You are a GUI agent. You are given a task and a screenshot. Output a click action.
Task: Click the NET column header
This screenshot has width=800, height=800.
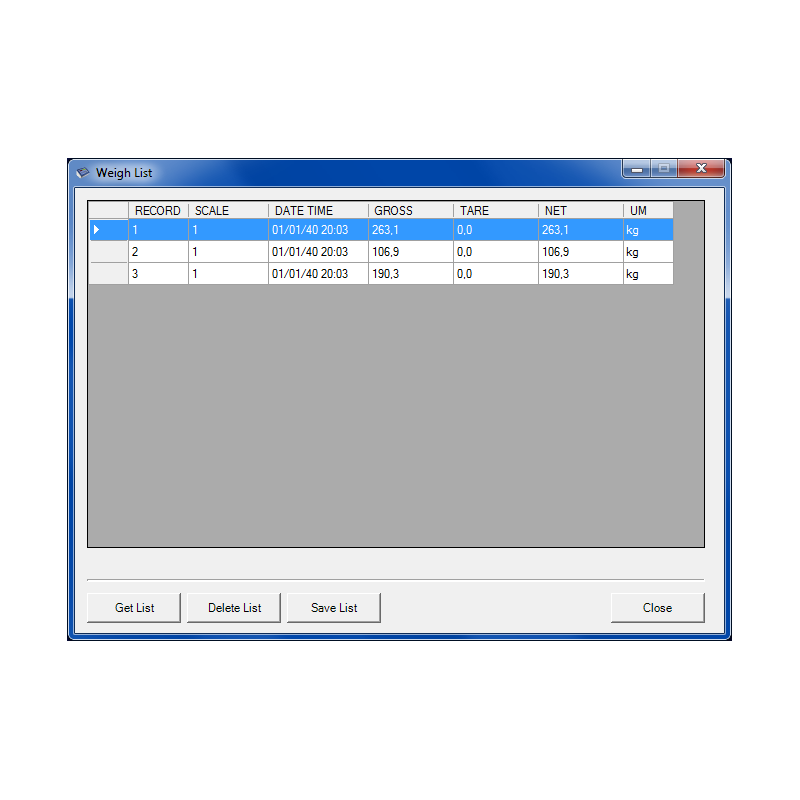(580, 211)
